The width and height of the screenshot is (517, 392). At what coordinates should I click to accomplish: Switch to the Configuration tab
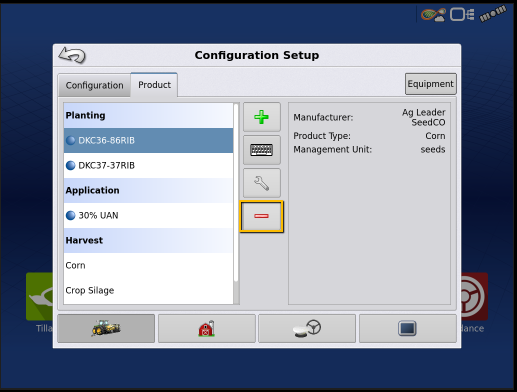94,85
